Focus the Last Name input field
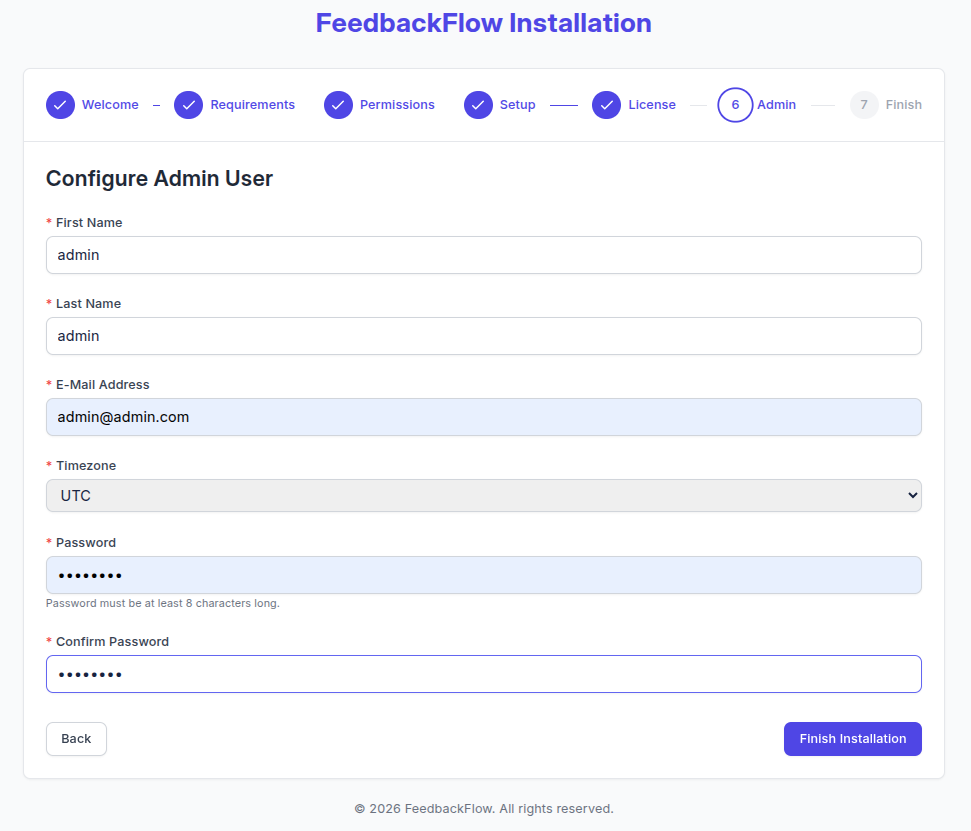971x831 pixels. pos(483,336)
